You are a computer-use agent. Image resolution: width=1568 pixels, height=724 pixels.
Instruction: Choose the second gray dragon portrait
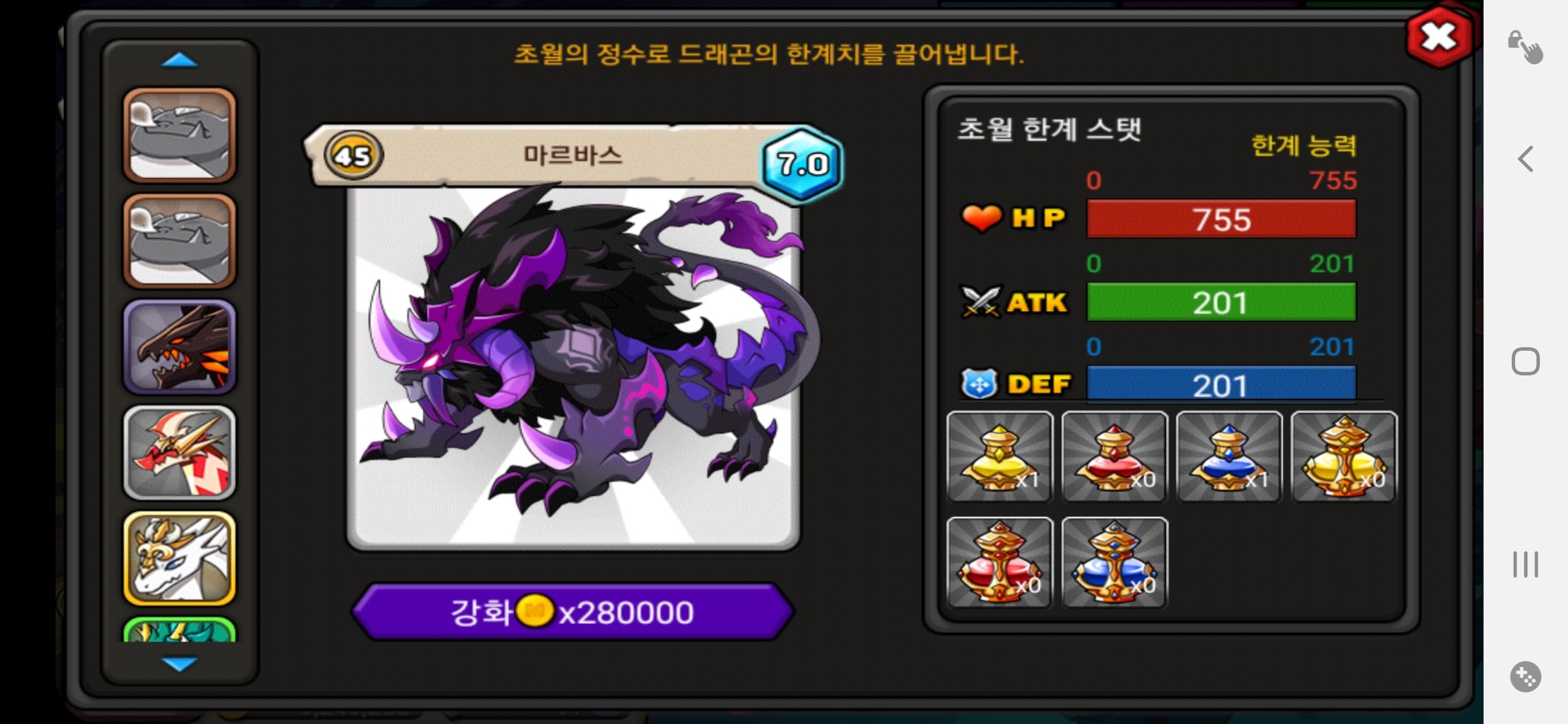tap(180, 241)
